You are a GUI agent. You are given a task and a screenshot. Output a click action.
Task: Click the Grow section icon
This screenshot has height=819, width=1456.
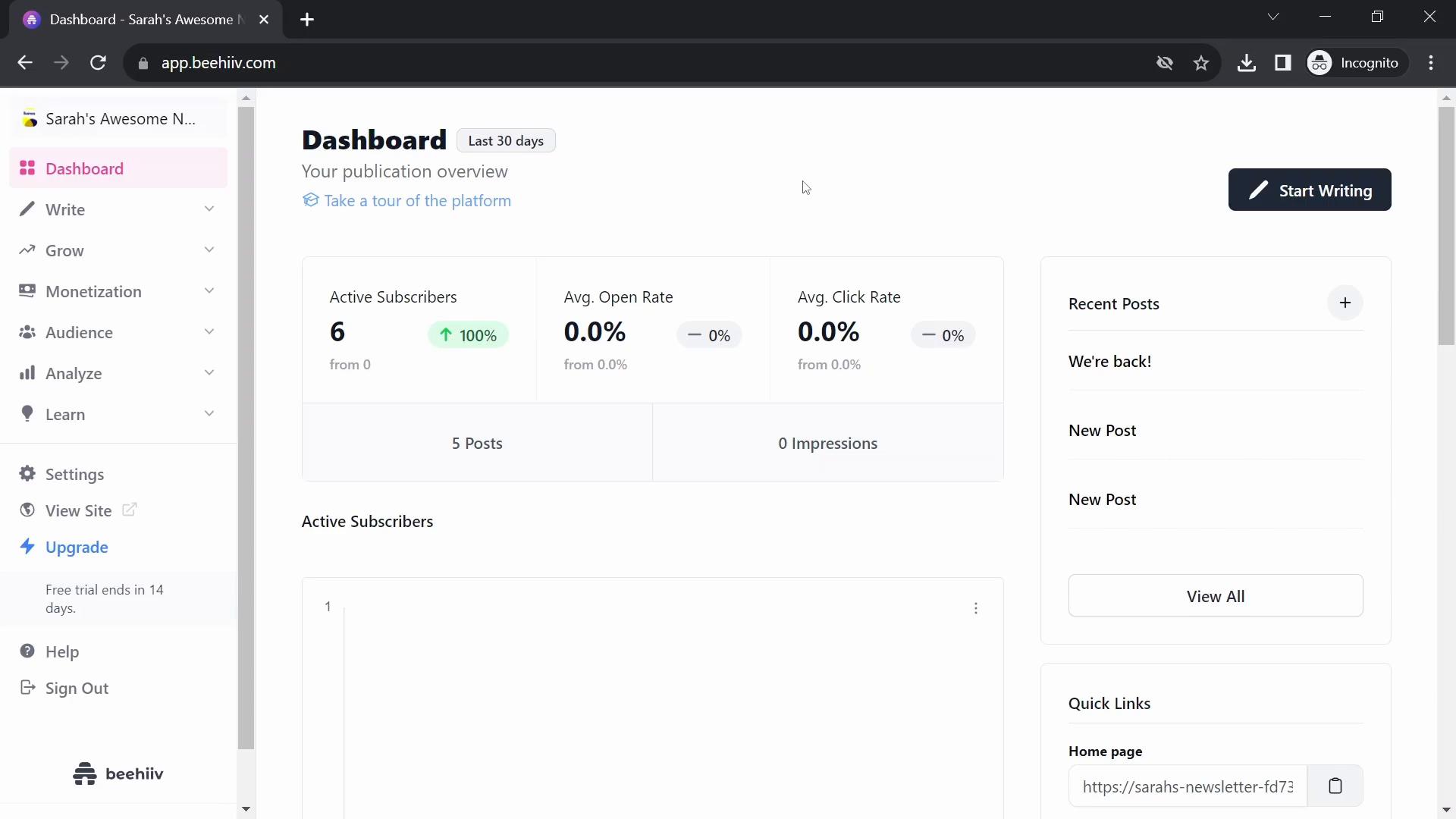28,250
